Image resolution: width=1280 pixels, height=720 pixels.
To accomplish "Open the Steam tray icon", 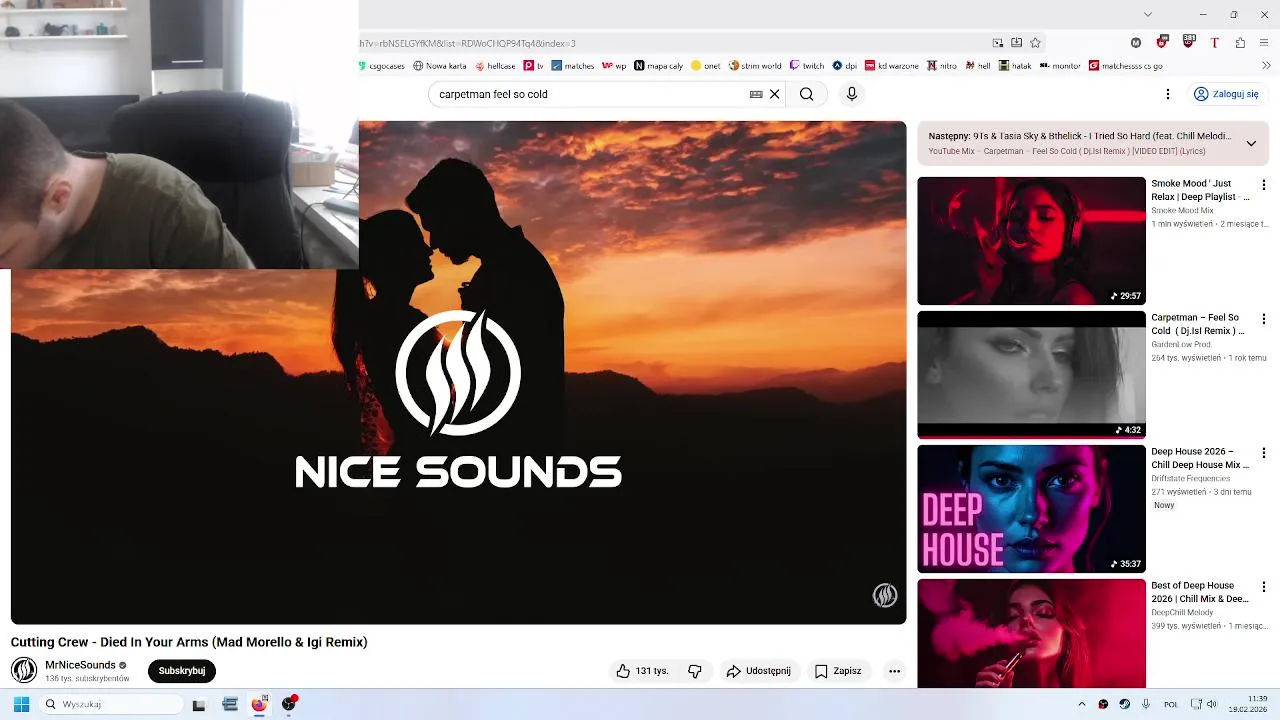I will click(x=1124, y=704).
